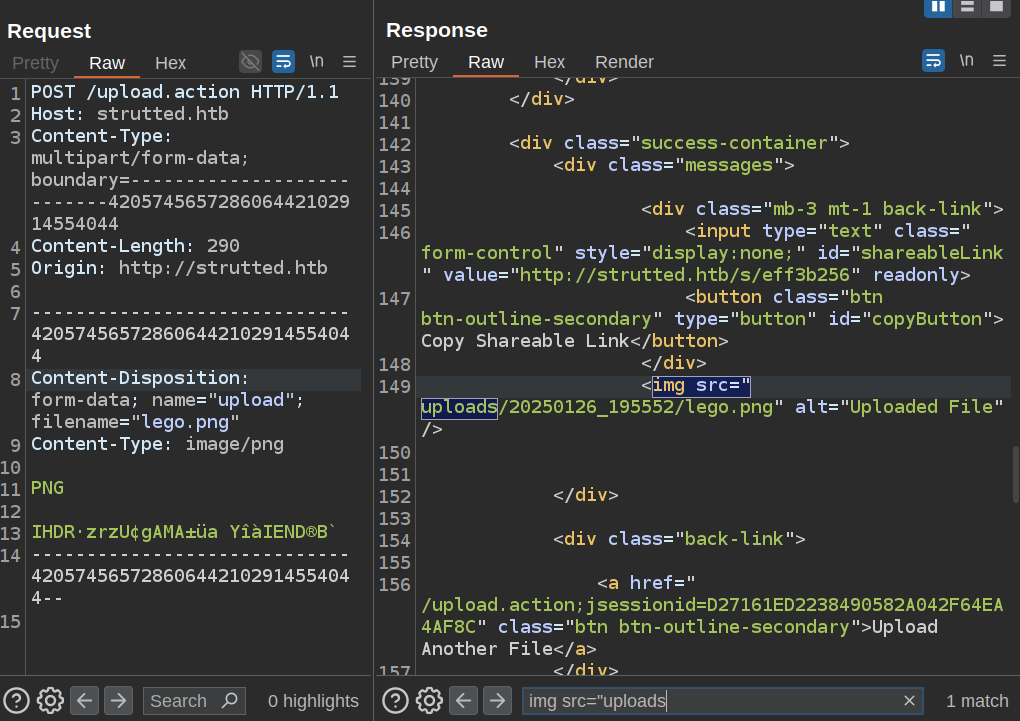Open Request search help icon
This screenshot has width=1020, height=721.
pos(16,700)
